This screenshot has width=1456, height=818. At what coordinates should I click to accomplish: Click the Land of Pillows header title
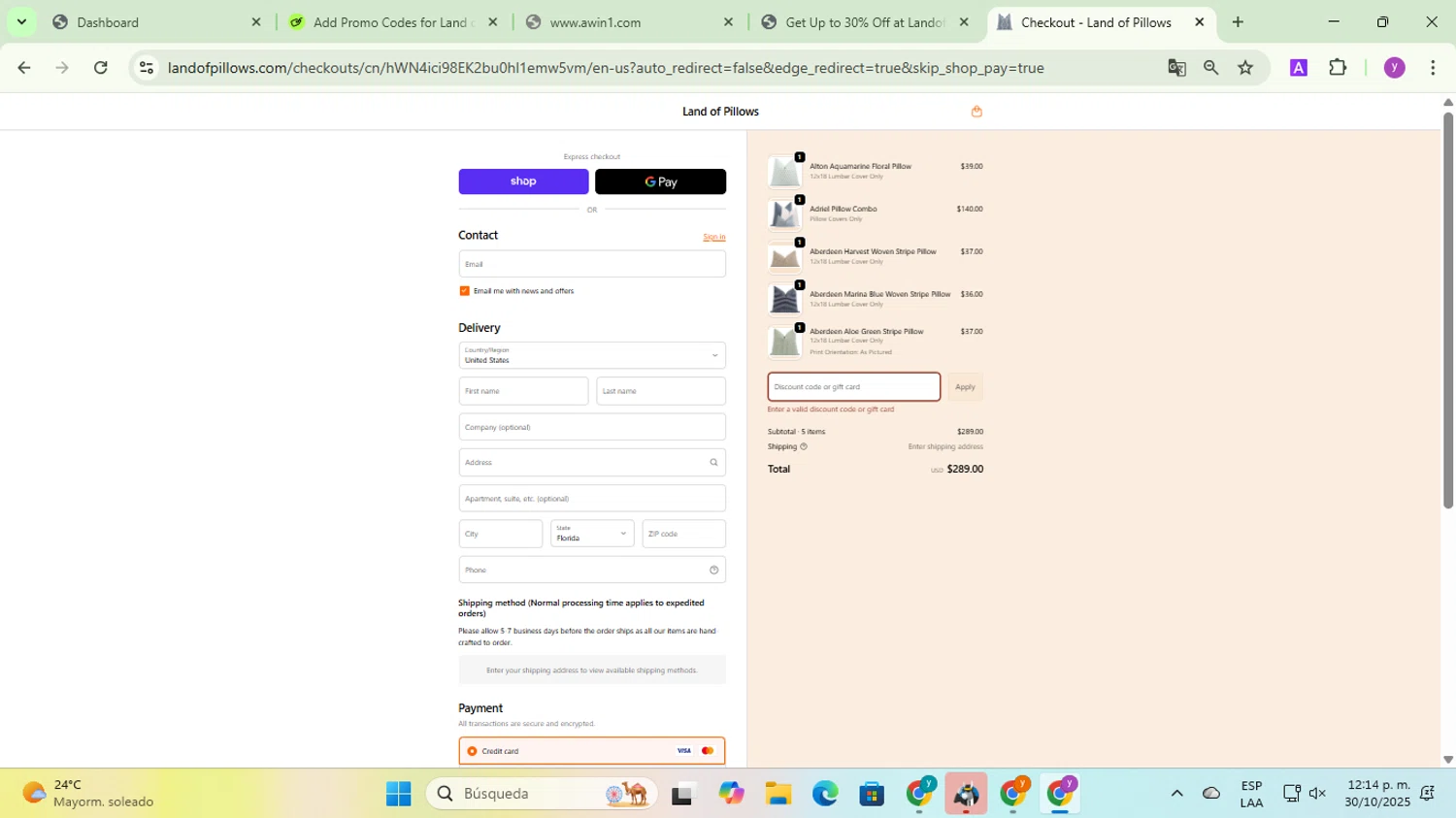click(x=720, y=112)
